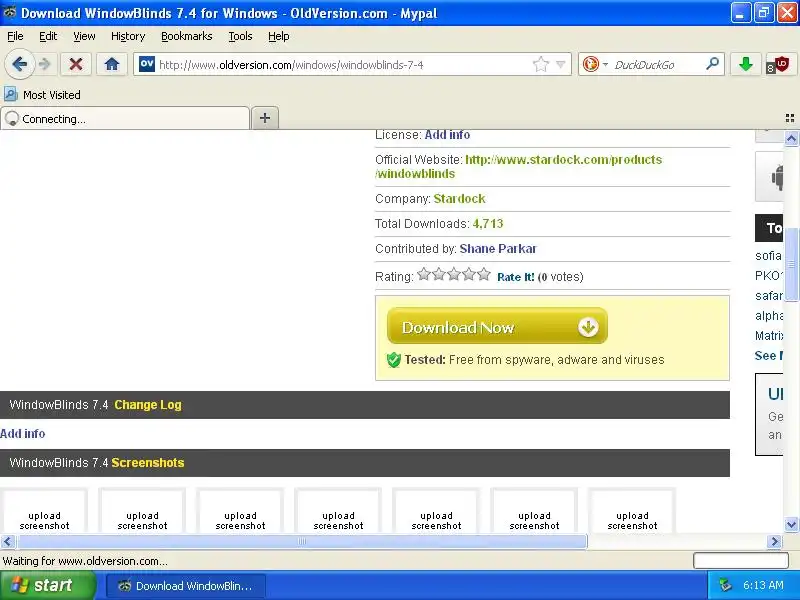This screenshot has height=600, width=800.
Task: Open the Windows start button
Action: point(47,585)
